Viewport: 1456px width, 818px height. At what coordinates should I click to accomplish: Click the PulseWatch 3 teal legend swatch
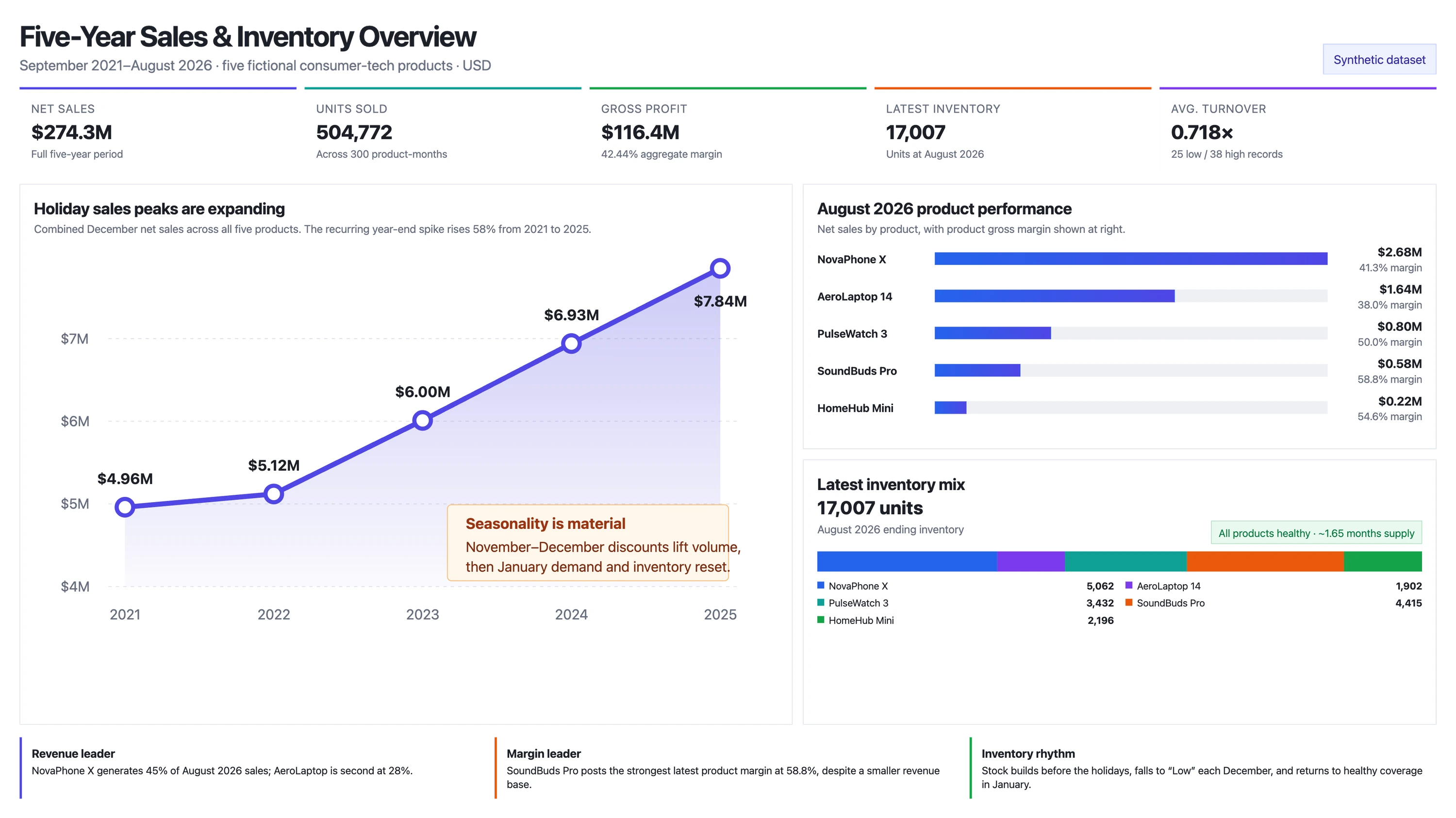point(821,602)
